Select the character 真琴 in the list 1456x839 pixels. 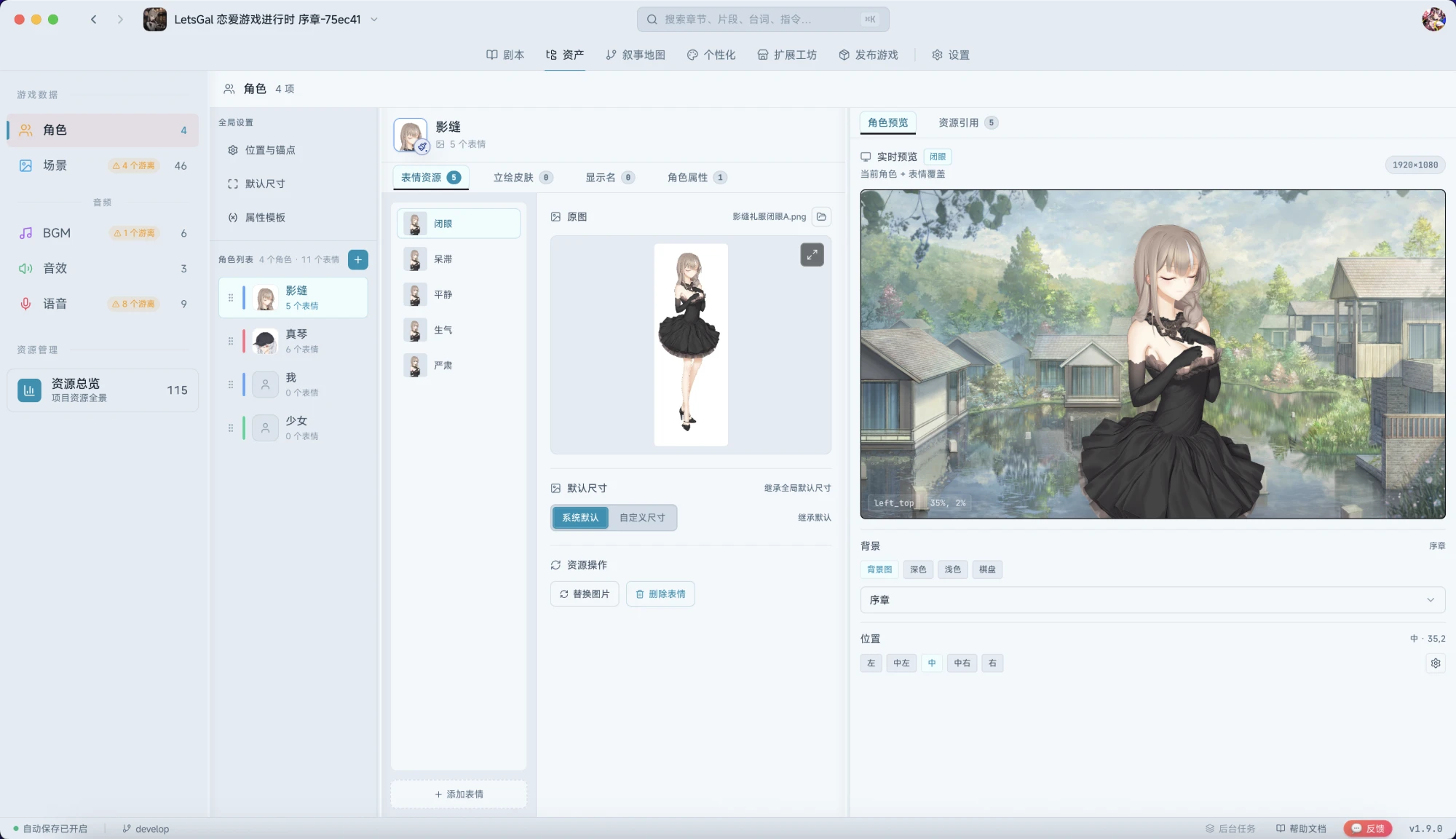[293, 341]
